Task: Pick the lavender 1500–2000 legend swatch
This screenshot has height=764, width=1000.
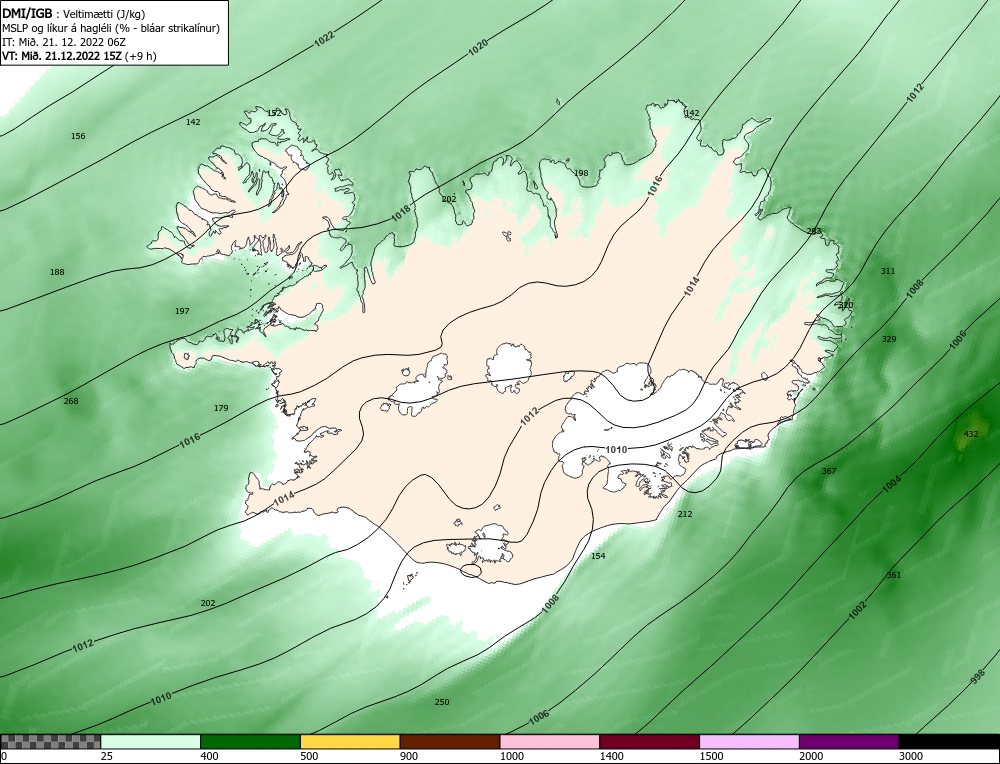Action: click(749, 742)
